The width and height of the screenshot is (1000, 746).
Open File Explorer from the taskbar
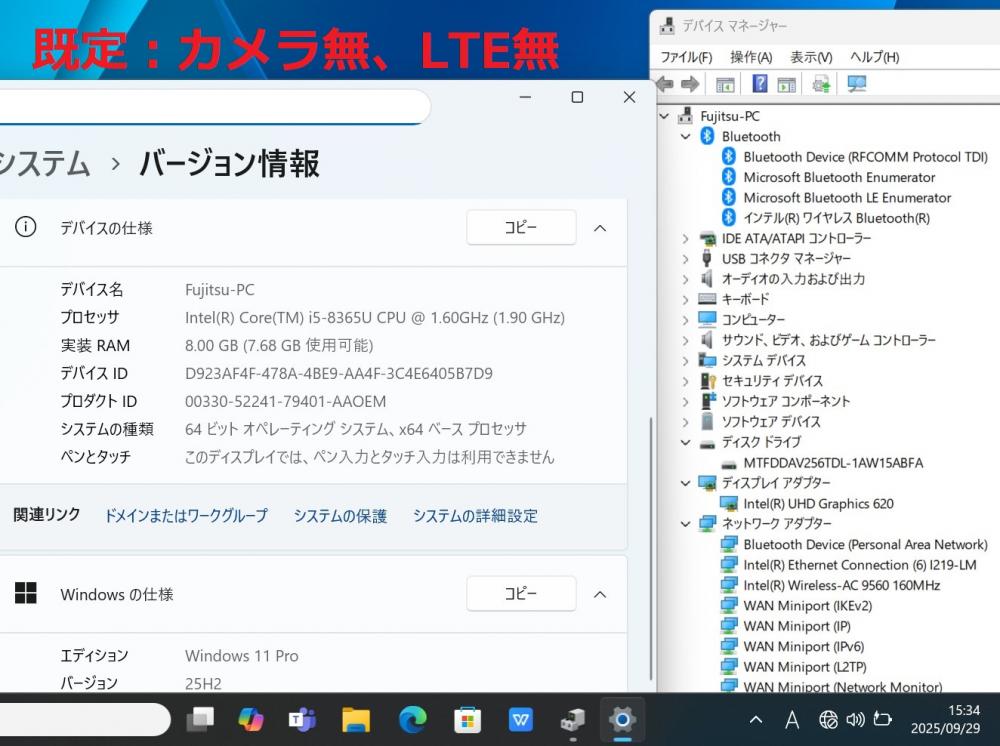click(x=356, y=719)
